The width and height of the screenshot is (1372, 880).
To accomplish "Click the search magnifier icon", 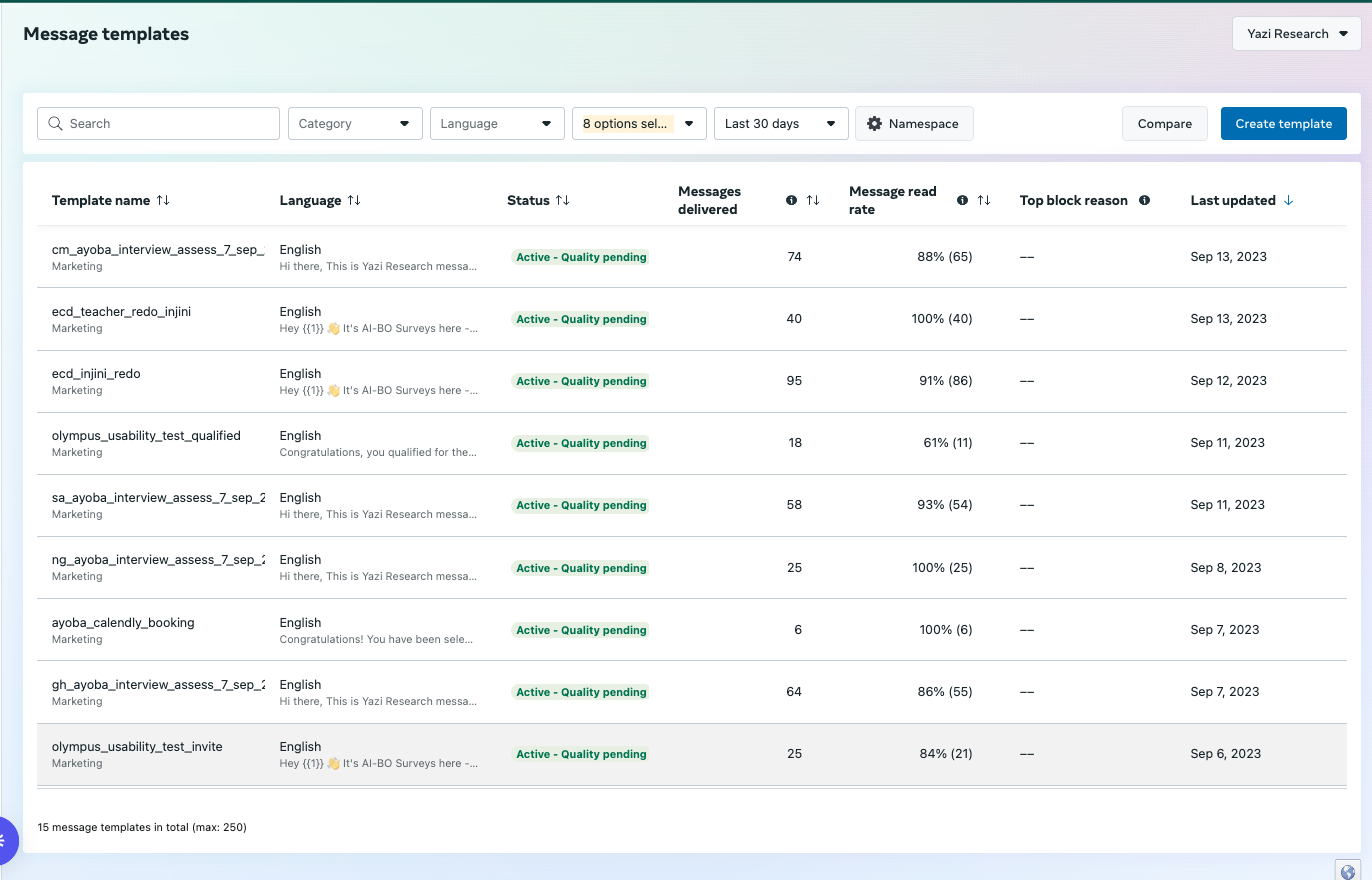I will point(55,123).
